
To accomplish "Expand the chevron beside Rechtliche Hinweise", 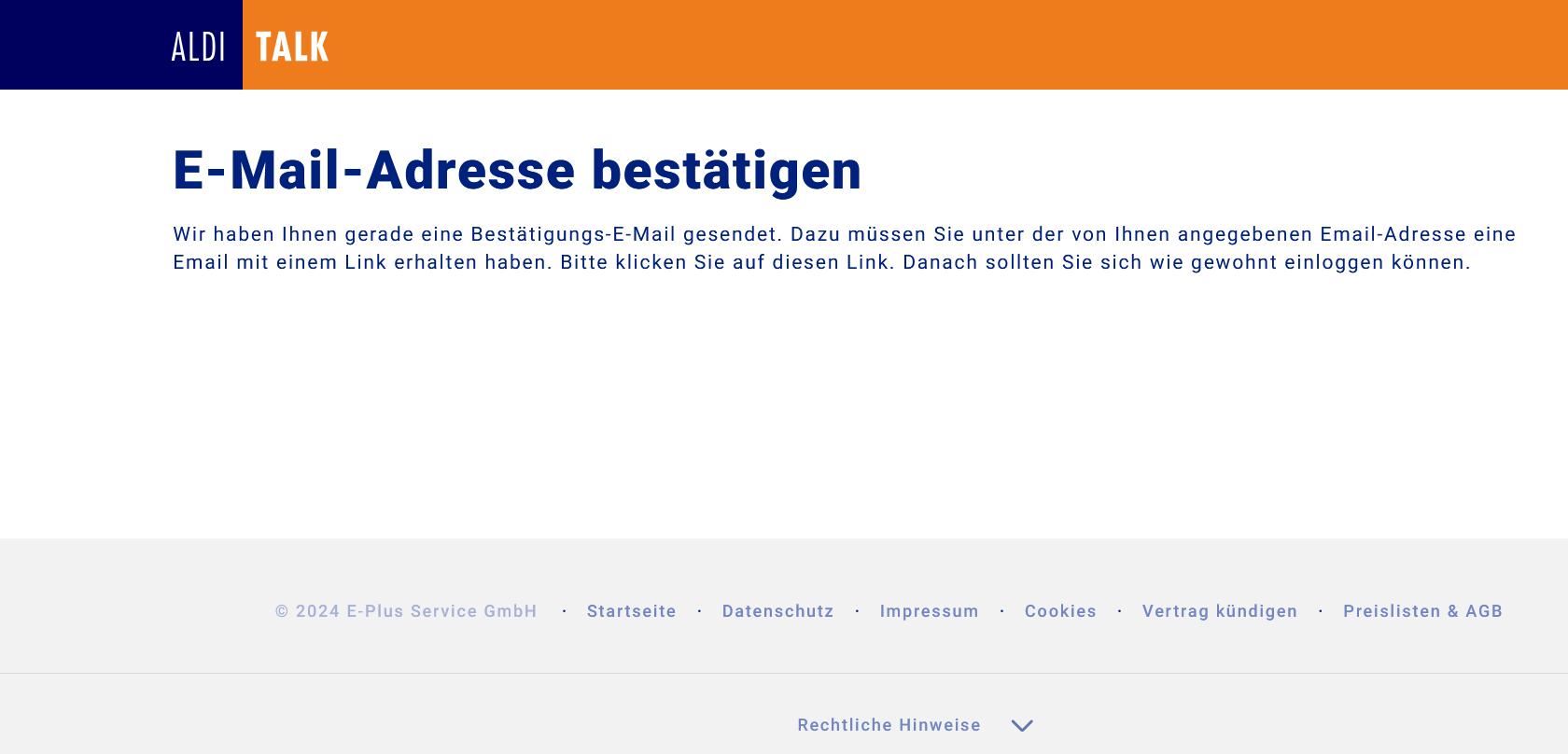I will pos(1022,725).
